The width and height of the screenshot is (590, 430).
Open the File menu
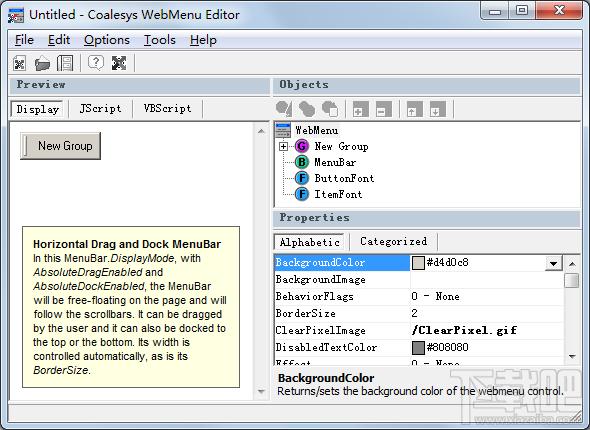click(x=24, y=40)
